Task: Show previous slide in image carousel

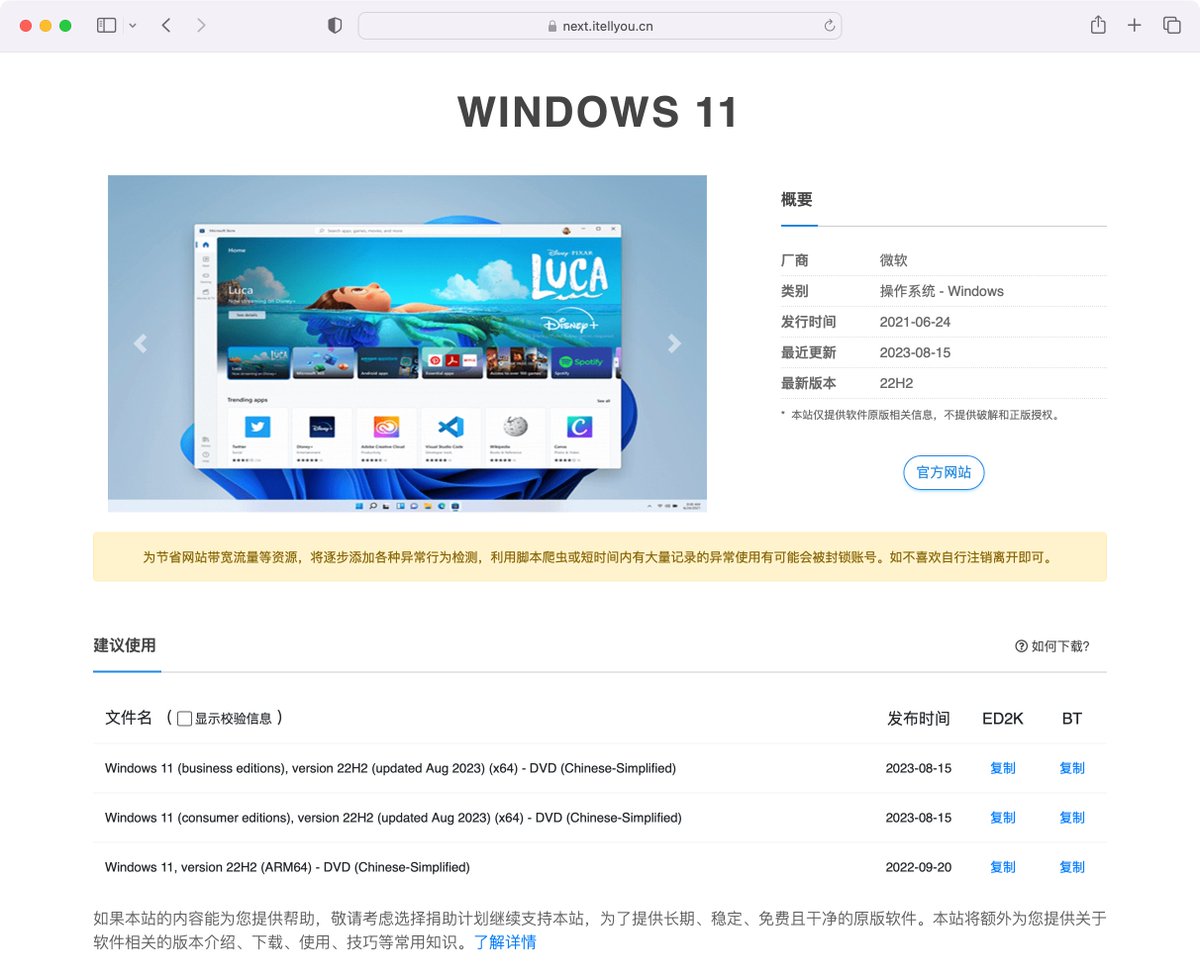Action: tap(140, 344)
